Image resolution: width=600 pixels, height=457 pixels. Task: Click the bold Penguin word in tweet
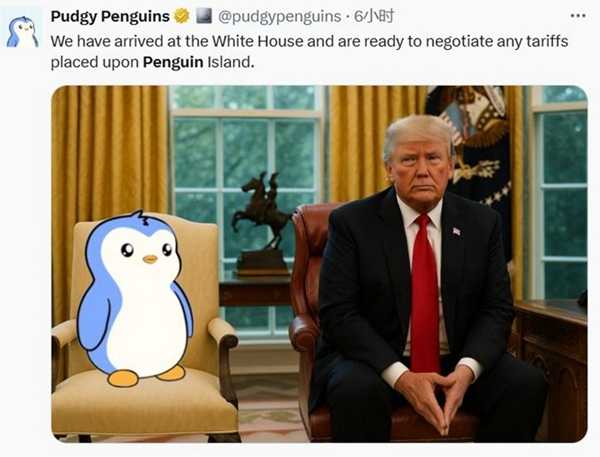(173, 62)
